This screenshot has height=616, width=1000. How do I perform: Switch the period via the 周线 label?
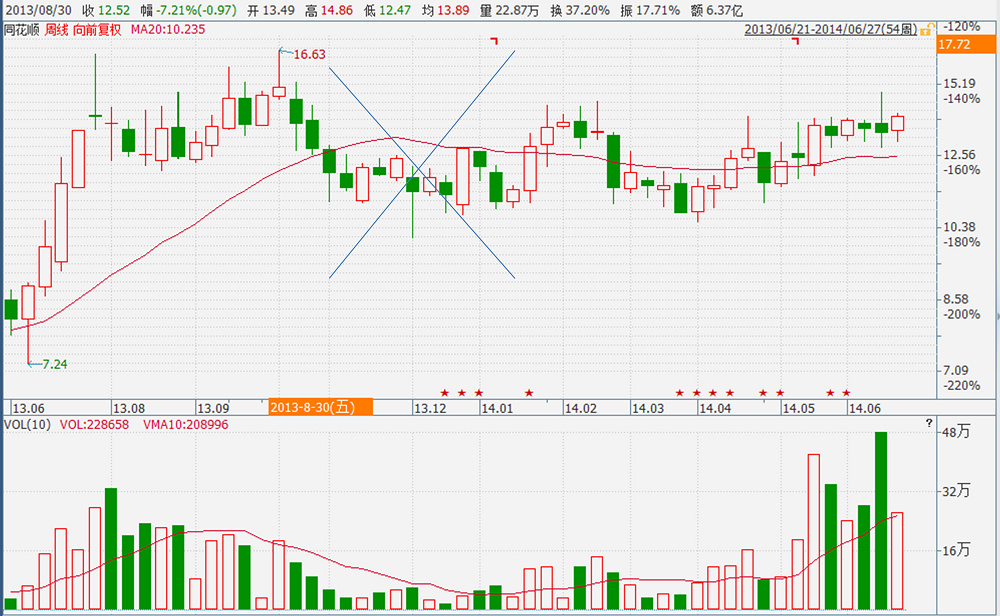tap(56, 30)
